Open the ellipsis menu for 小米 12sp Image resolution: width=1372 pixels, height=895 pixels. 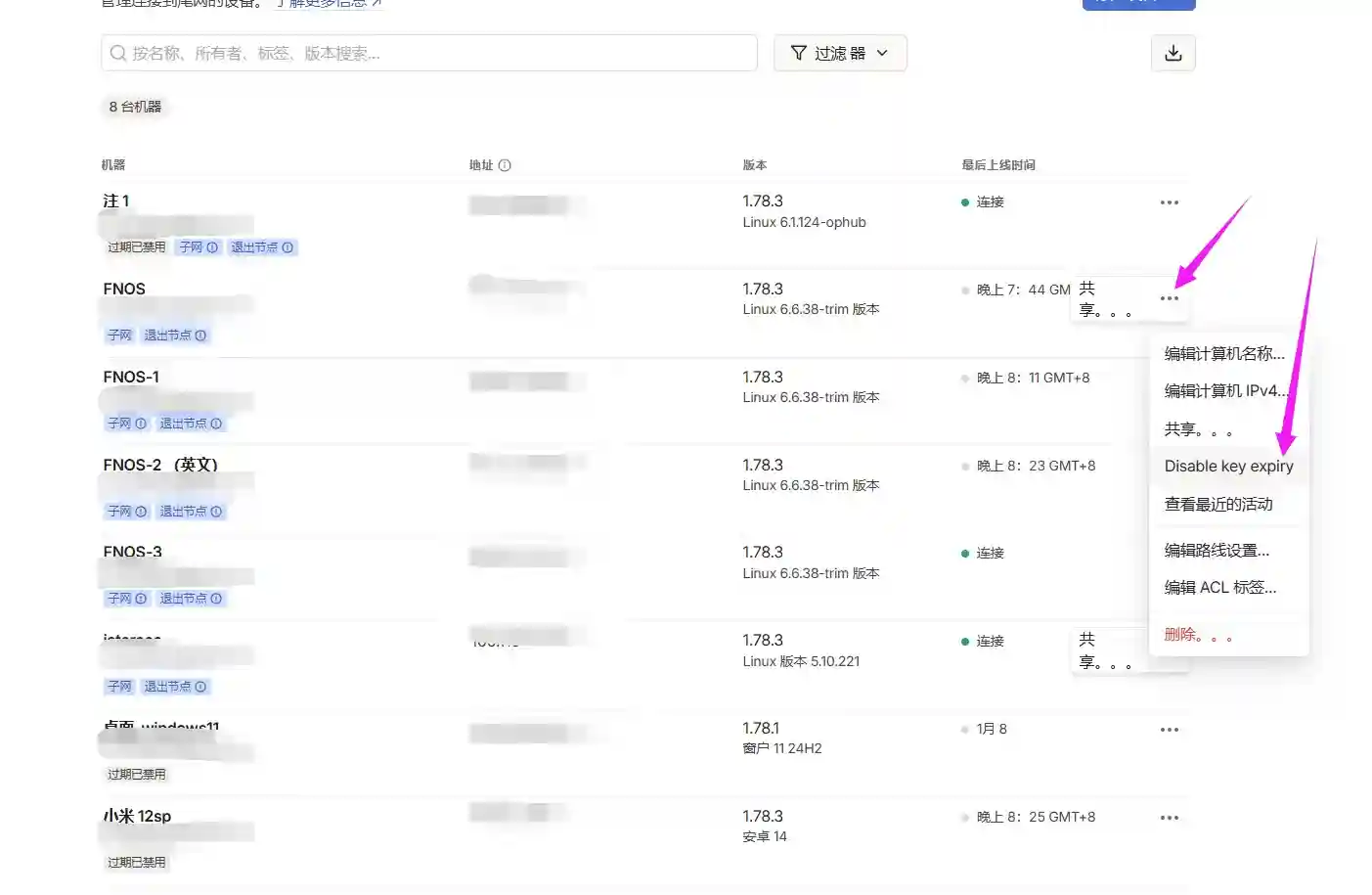pos(1169,817)
